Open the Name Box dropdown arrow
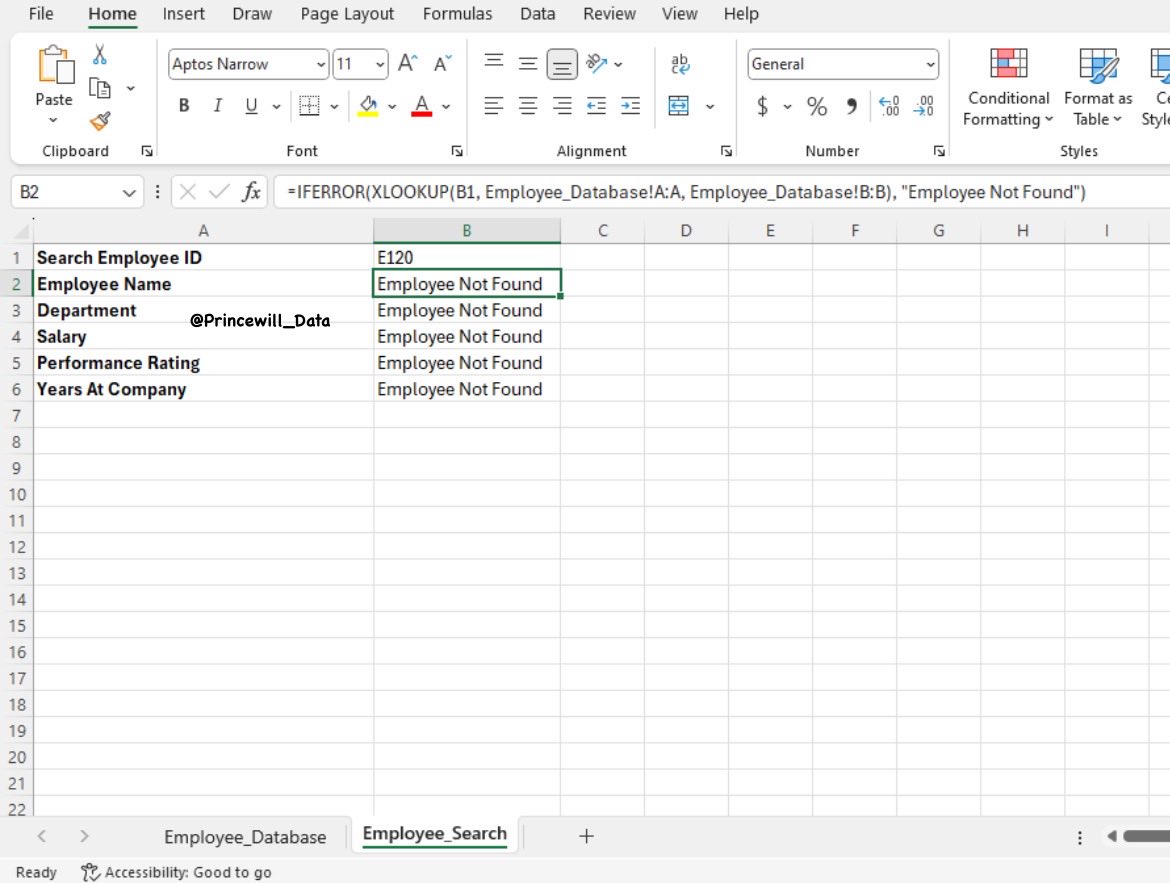The width and height of the screenshot is (1170, 883). pos(128,193)
